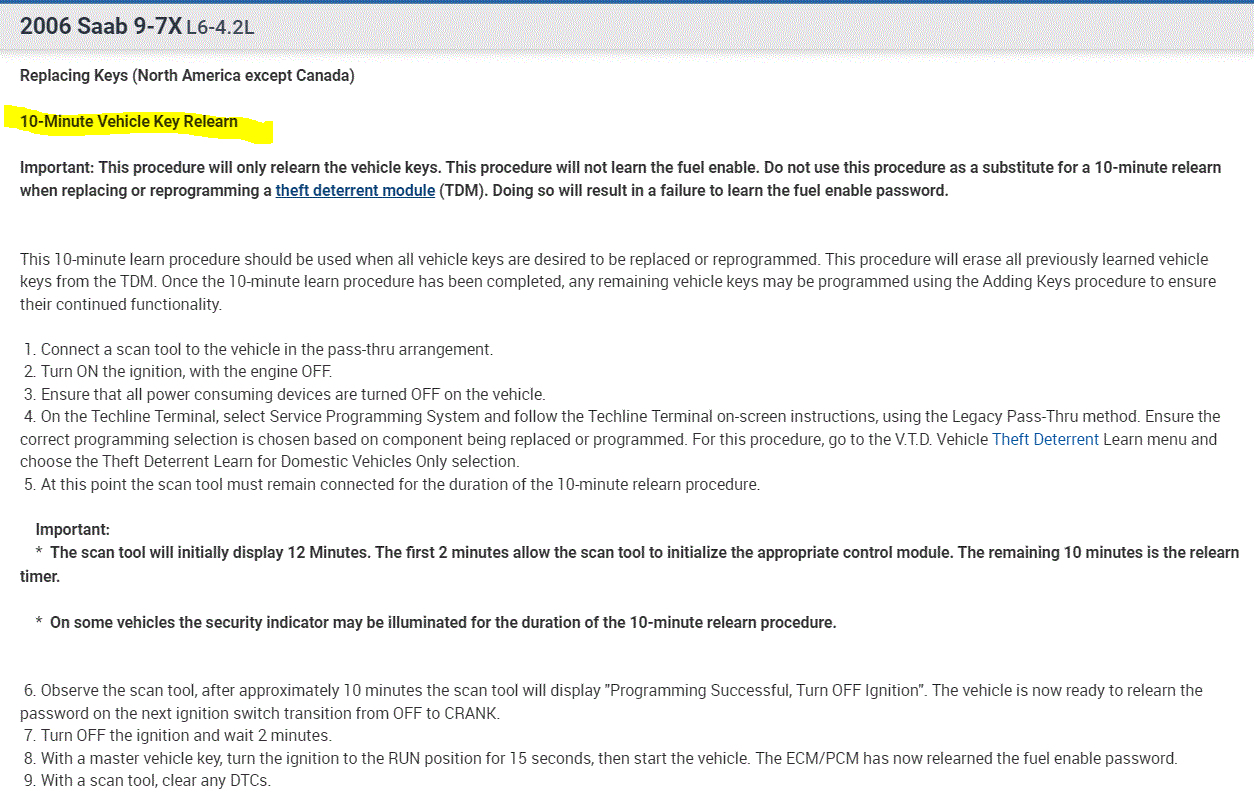Select the L6-4.2L engine label
Screen dimensions: 1254x802
point(221,28)
